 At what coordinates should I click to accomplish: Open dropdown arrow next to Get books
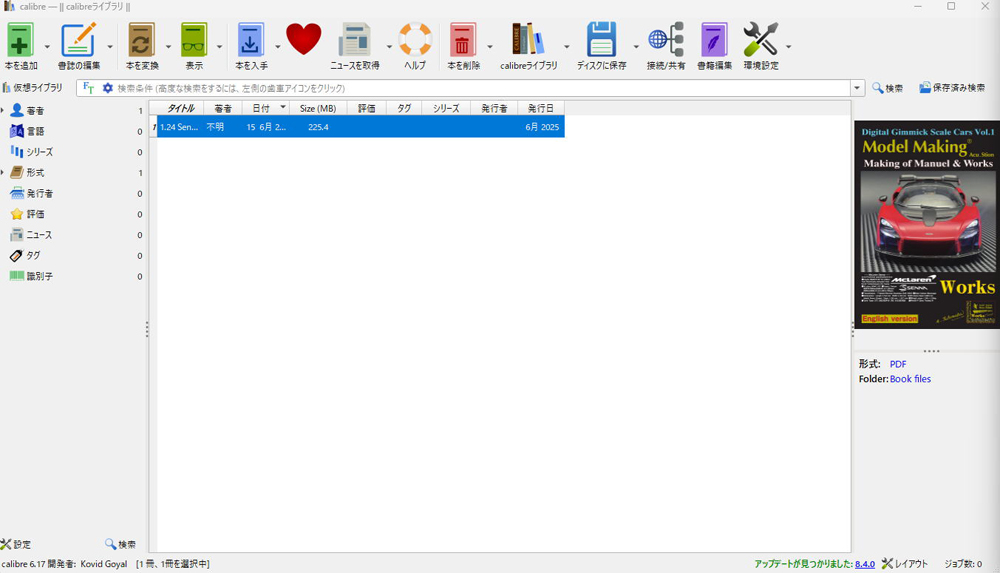coord(277,47)
